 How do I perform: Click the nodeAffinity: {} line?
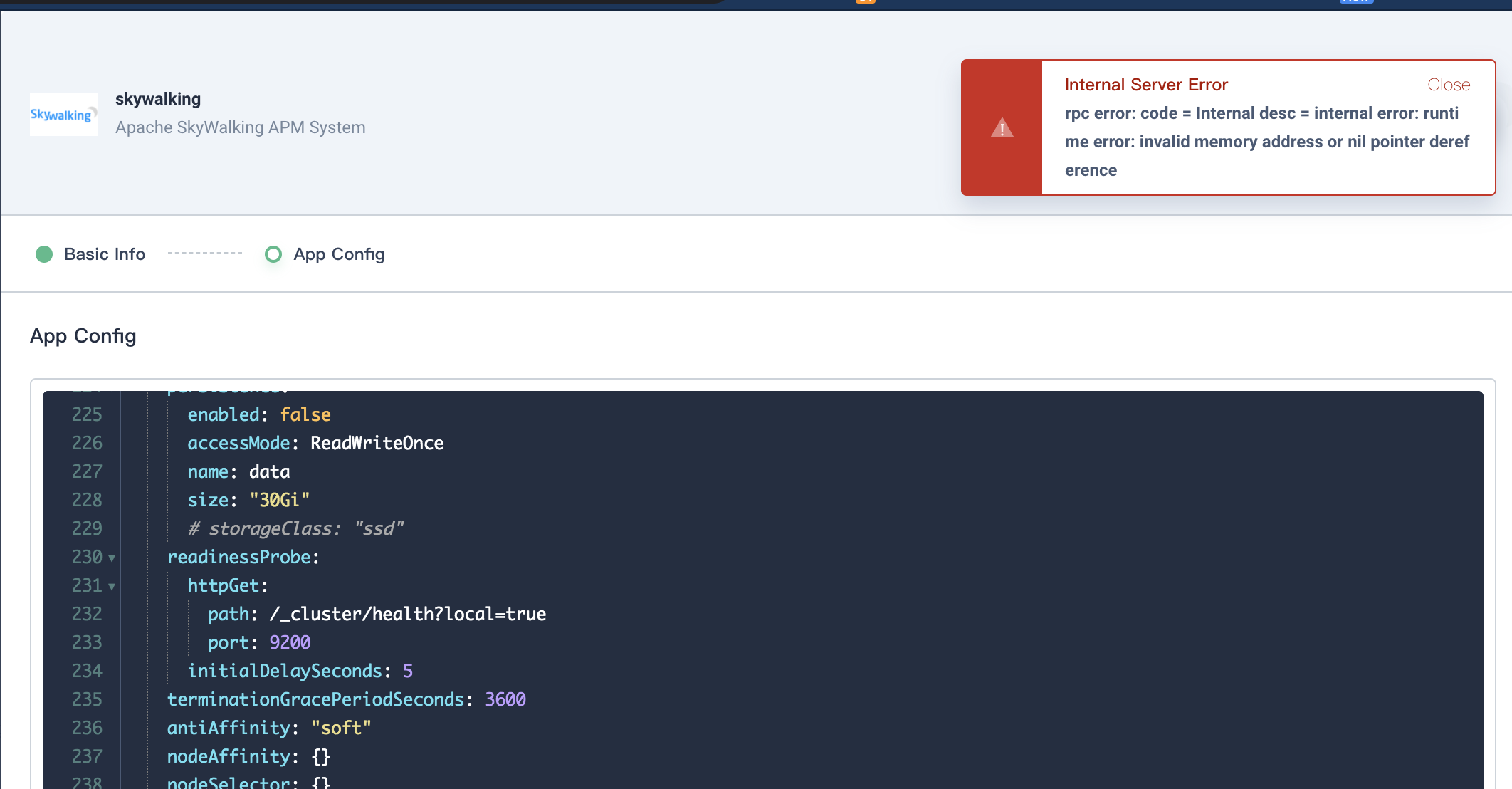(248, 756)
